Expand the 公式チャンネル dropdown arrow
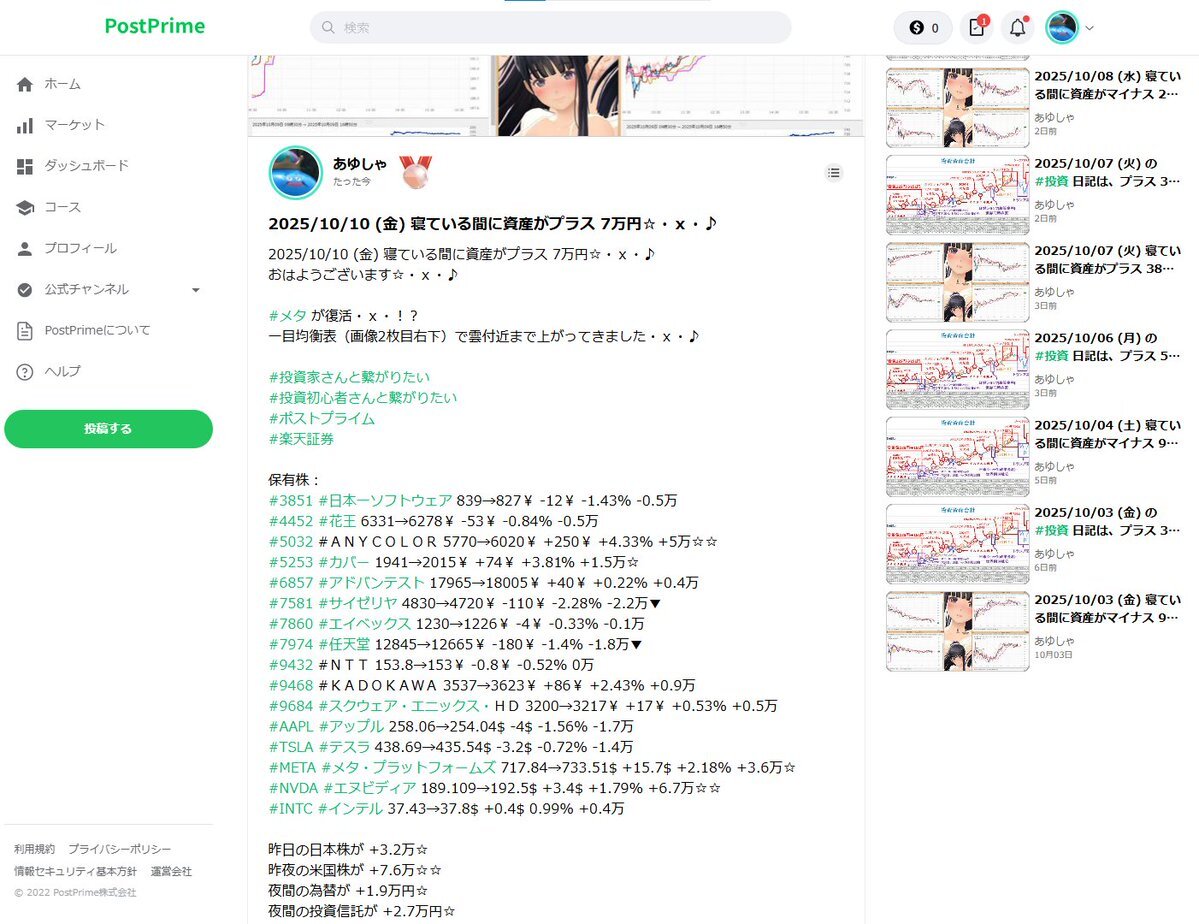The height and width of the screenshot is (924, 1199). [196, 290]
